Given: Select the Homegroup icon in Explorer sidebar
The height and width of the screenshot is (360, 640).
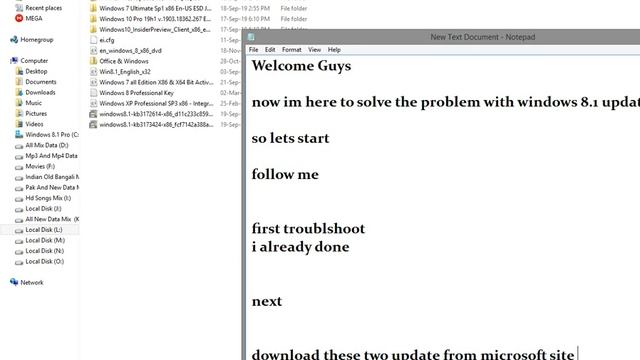Looking at the screenshot, I should point(14,40).
